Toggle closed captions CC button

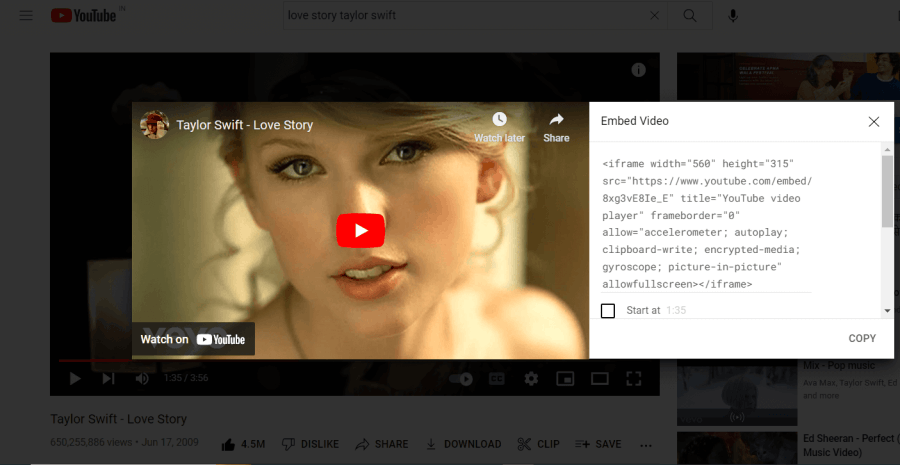[x=496, y=379]
